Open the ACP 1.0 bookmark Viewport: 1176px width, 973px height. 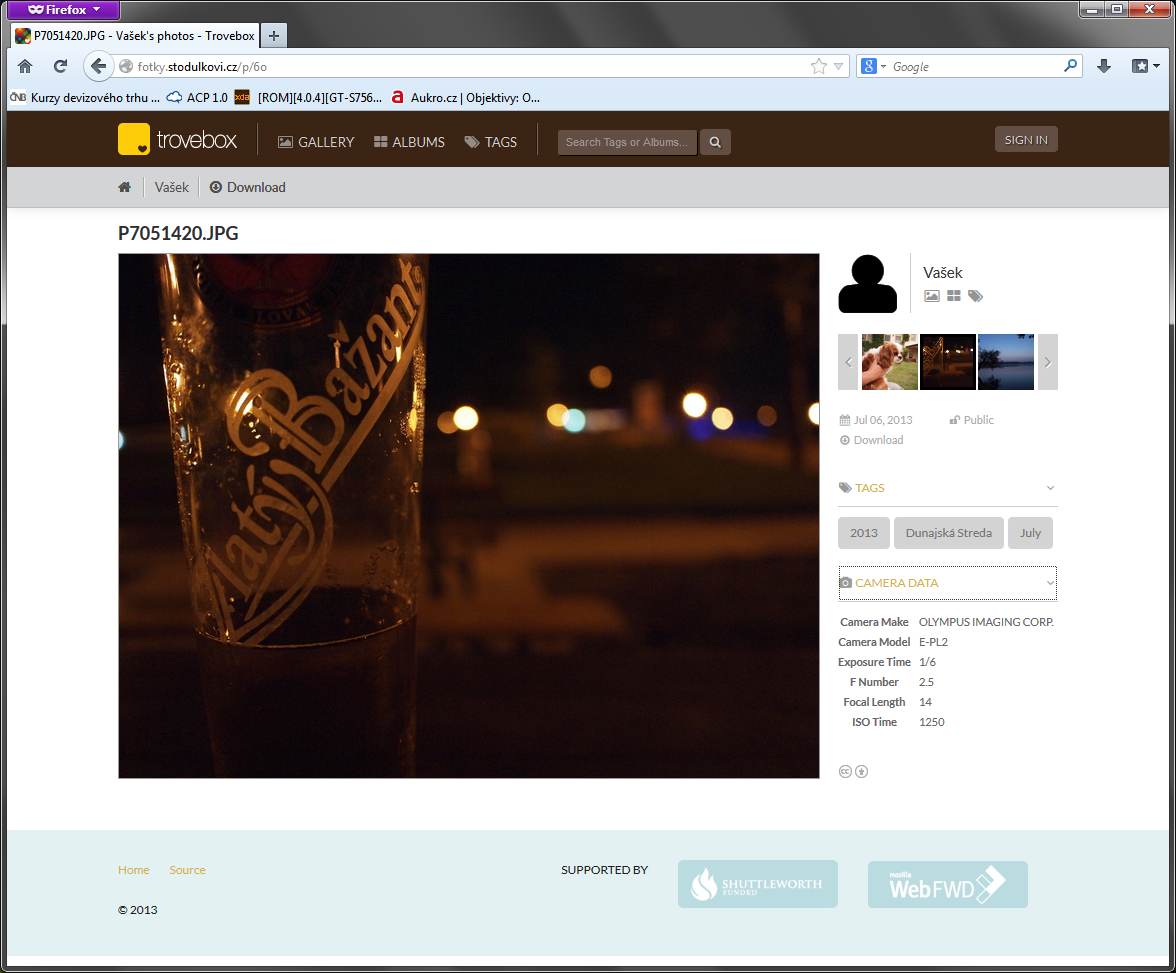pyautogui.click(x=197, y=98)
